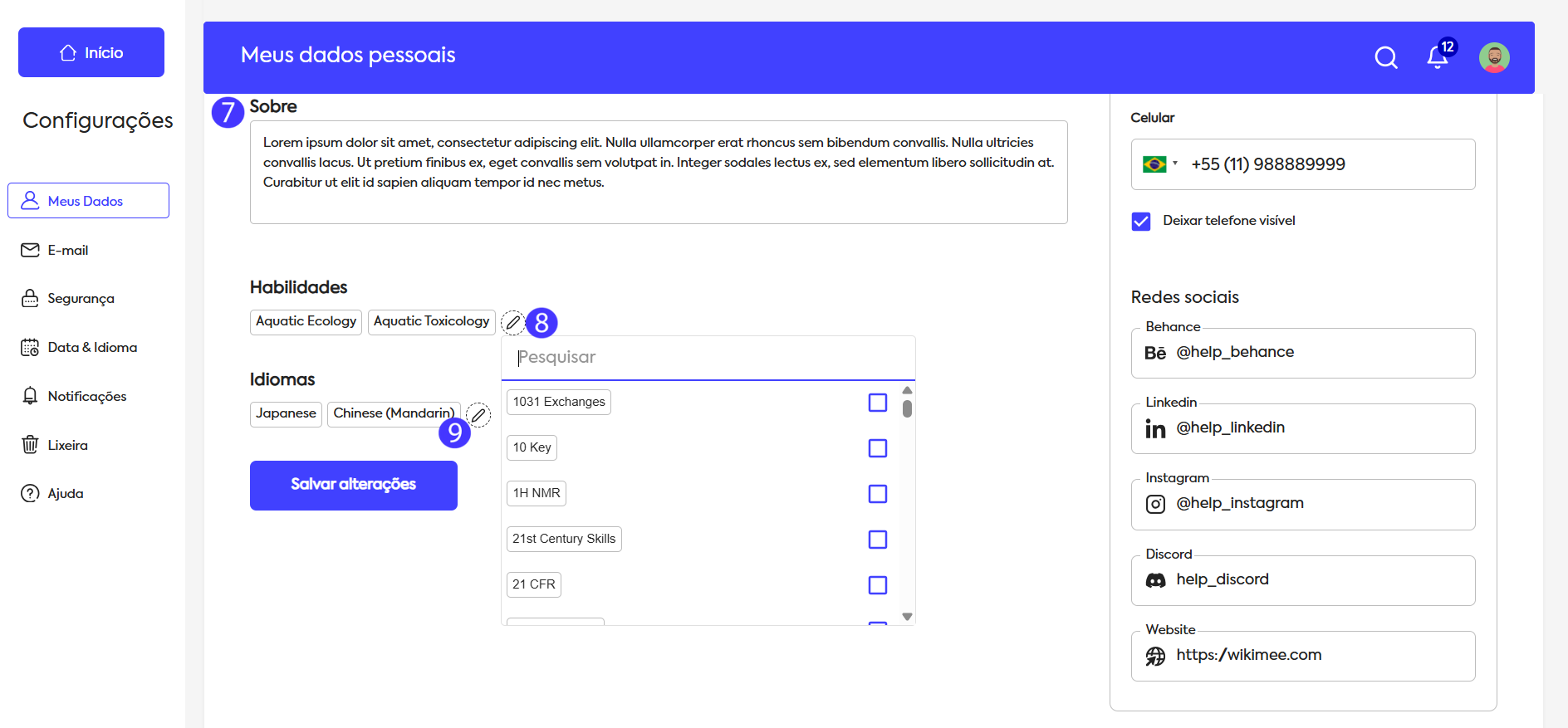Open notifications bell with 12 badge

point(1438,57)
